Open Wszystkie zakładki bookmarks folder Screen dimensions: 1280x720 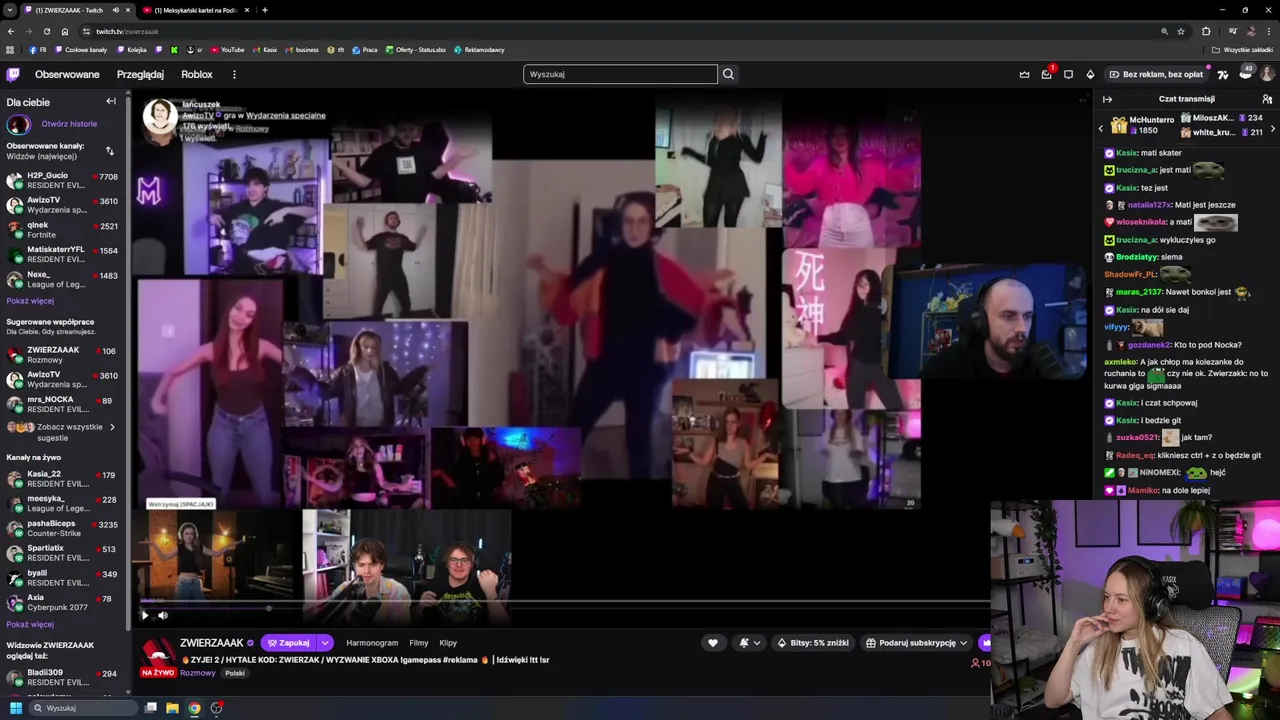(x=1243, y=50)
